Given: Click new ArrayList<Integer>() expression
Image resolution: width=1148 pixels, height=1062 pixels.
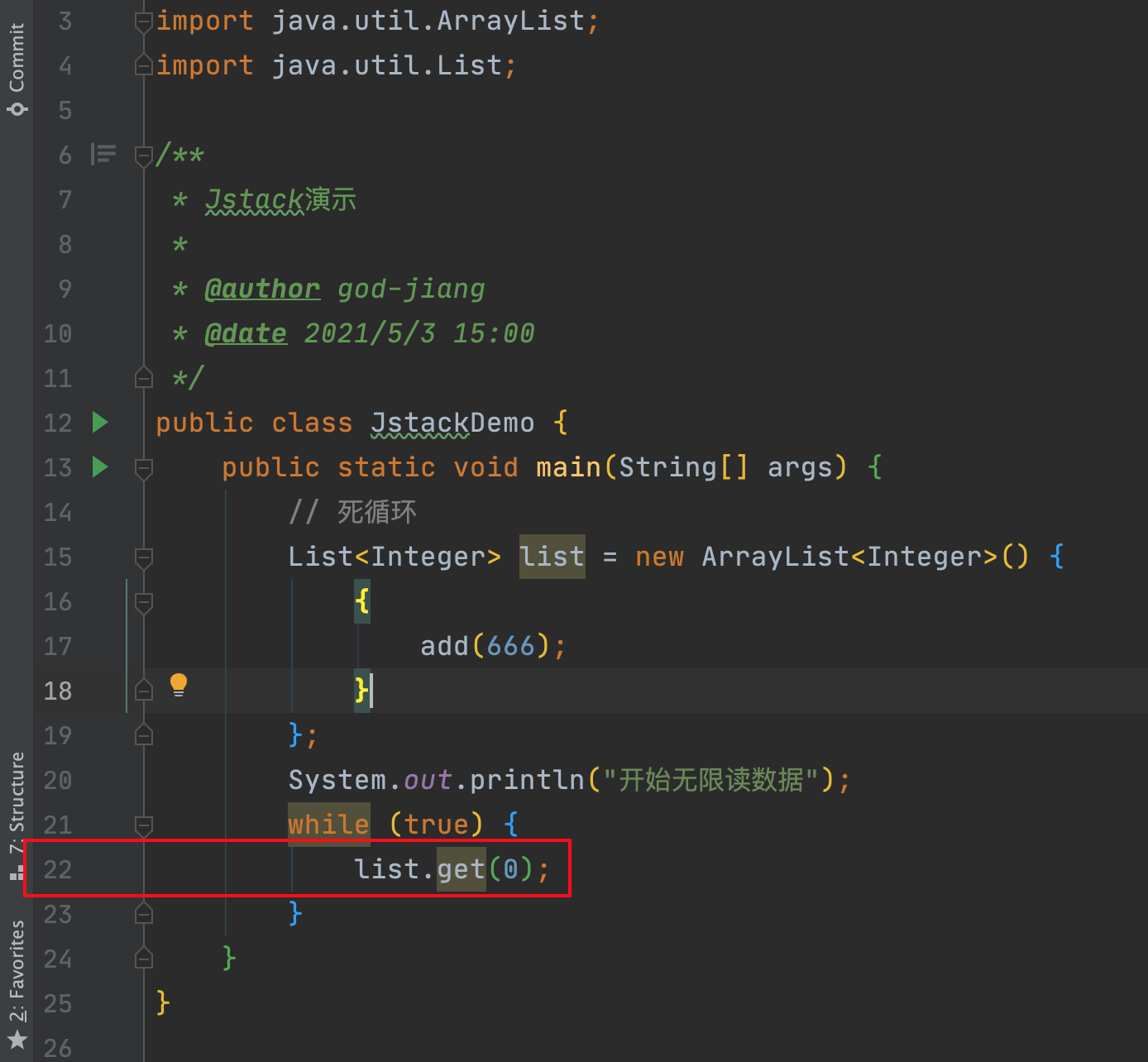Looking at the screenshot, I should click(x=832, y=557).
